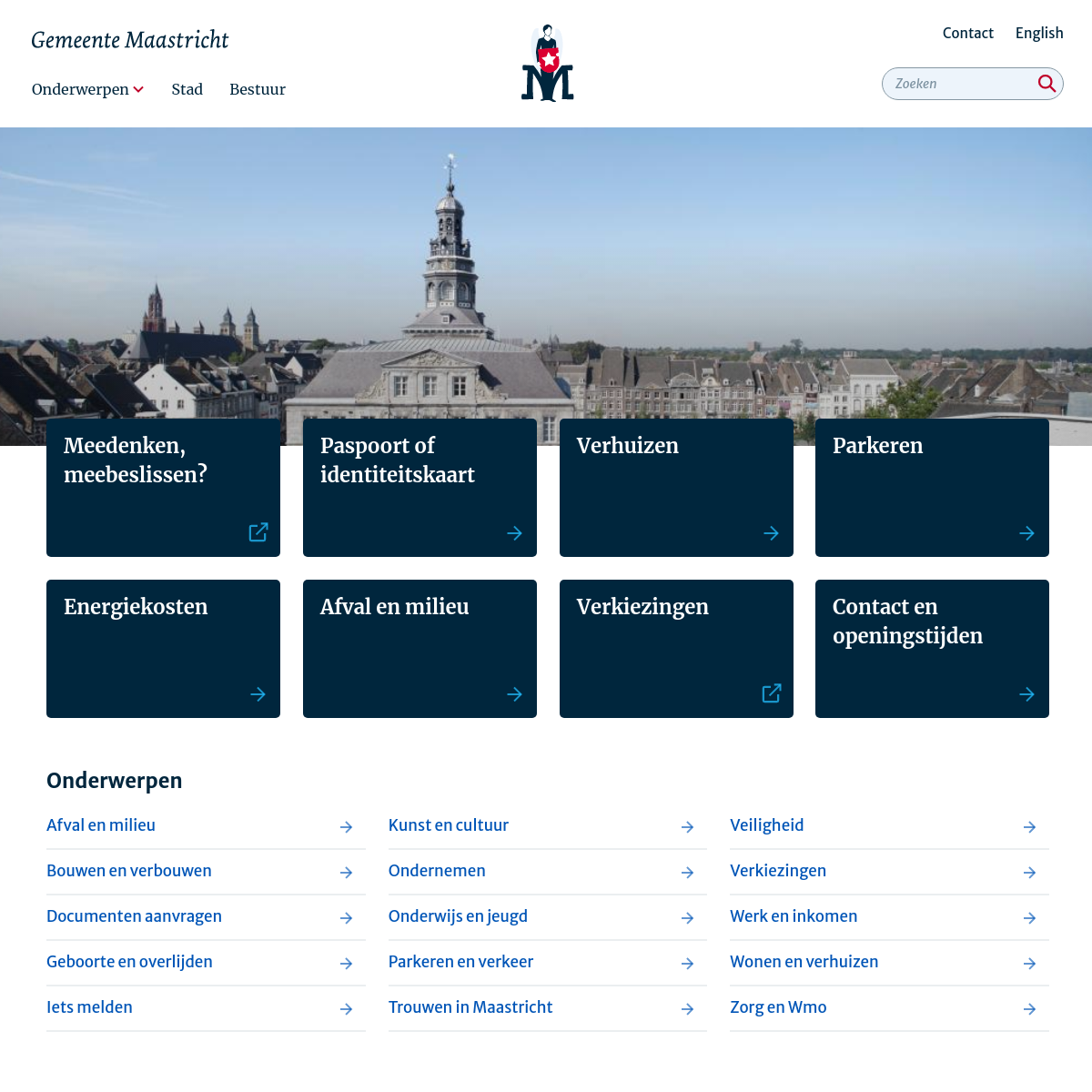Image resolution: width=1092 pixels, height=1092 pixels.
Task: Open the Contact link in header
Action: click(x=968, y=33)
